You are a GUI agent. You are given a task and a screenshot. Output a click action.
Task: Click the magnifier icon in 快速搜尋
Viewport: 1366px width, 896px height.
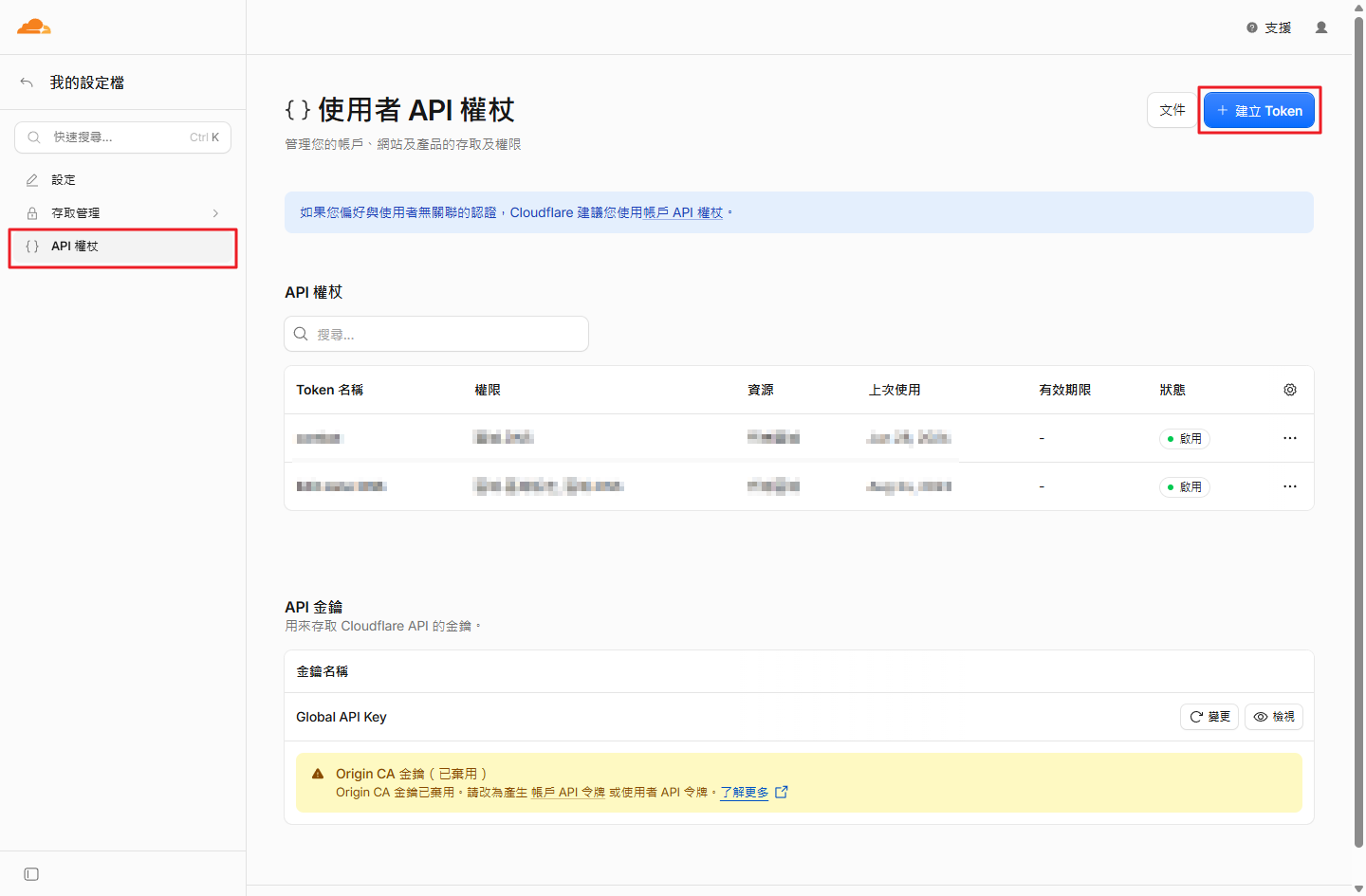pyautogui.click(x=34, y=137)
